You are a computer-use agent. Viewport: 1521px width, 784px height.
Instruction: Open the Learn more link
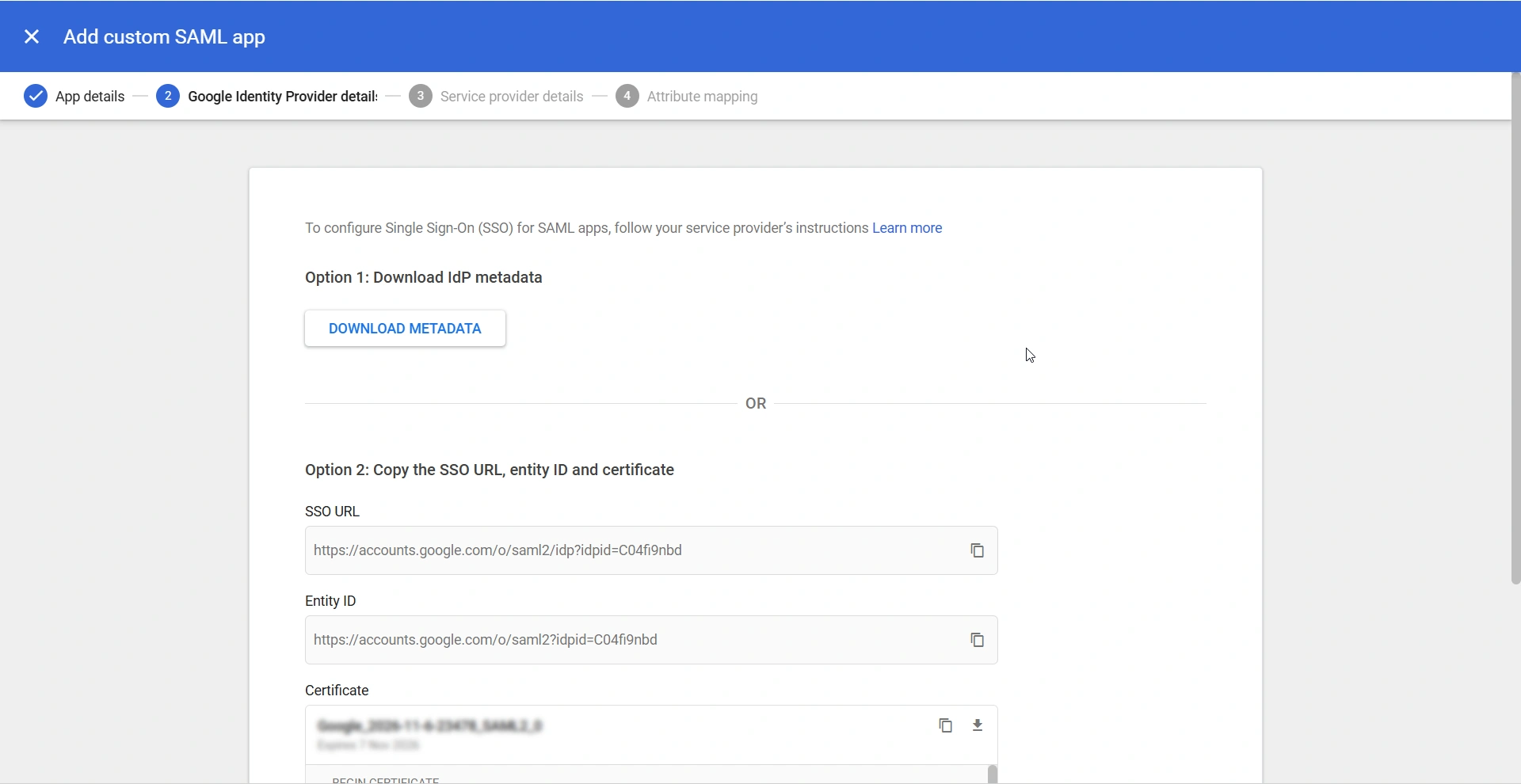[x=907, y=228]
